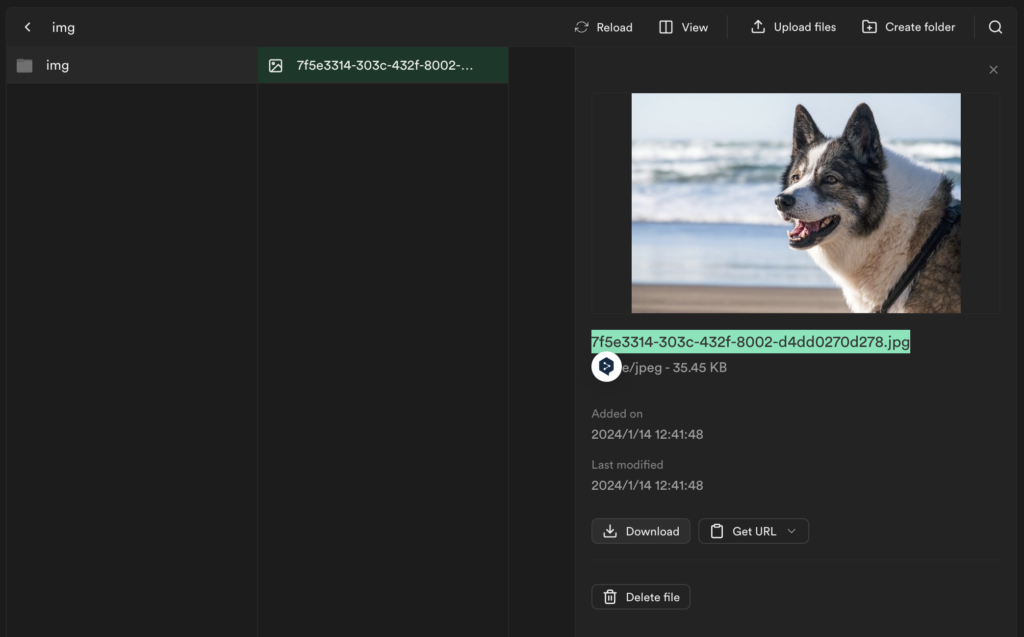The height and width of the screenshot is (637, 1024).
Task: Click the Upload files button
Action: pos(793,27)
